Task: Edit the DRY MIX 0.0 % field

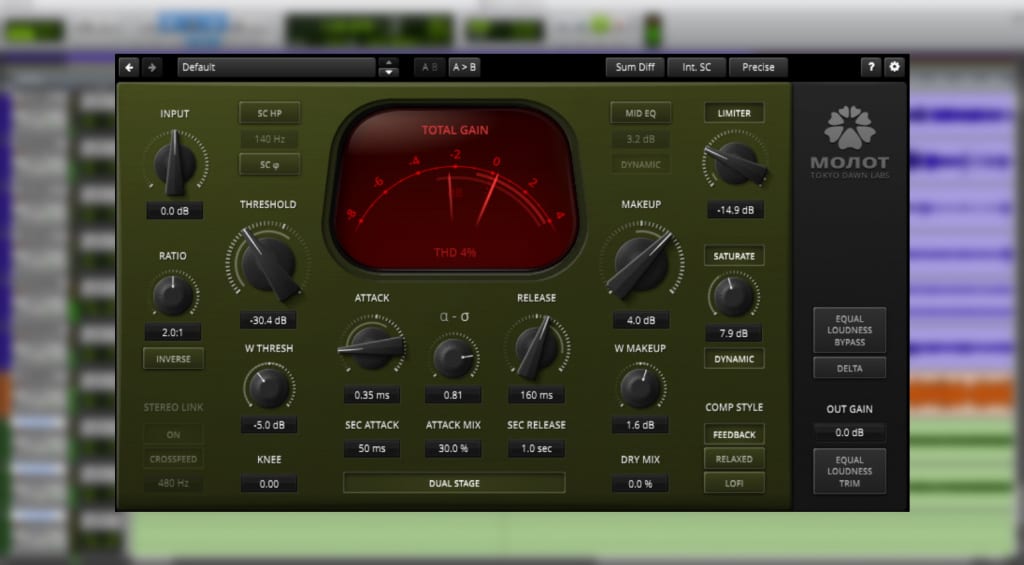Action: pyautogui.click(x=640, y=484)
